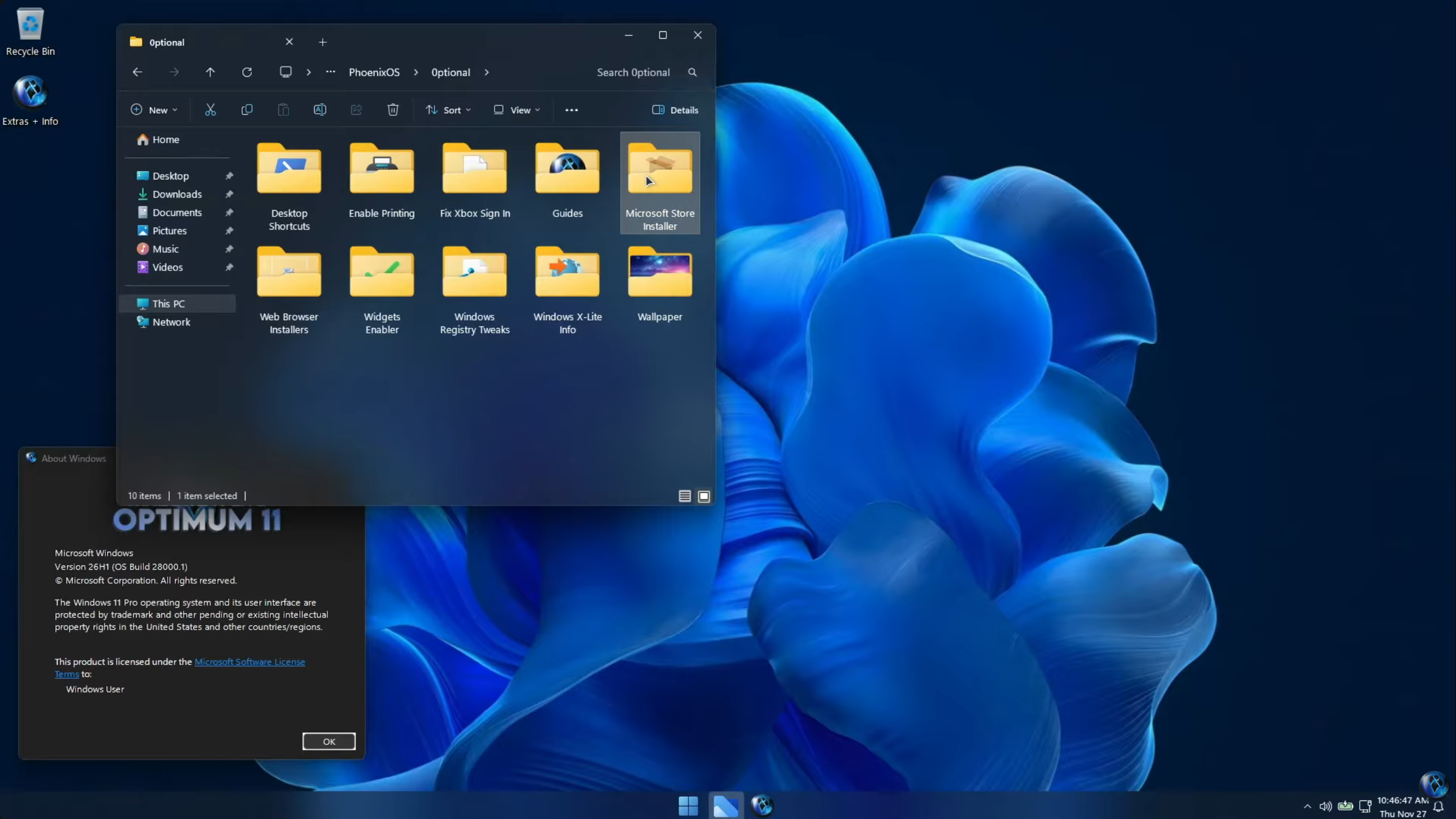Toggle the Details pane

coord(675,110)
